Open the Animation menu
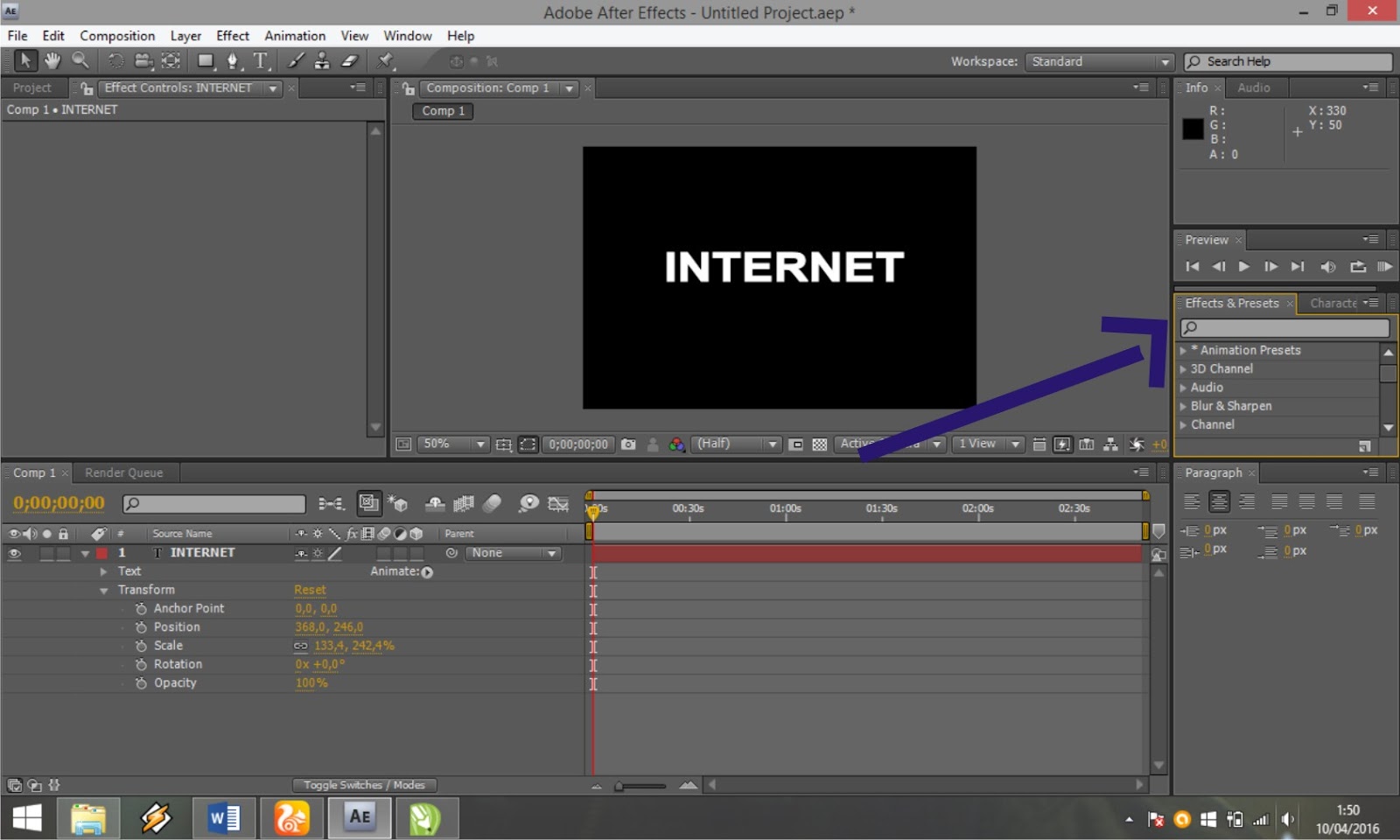This screenshot has width=1400, height=840. tap(294, 36)
